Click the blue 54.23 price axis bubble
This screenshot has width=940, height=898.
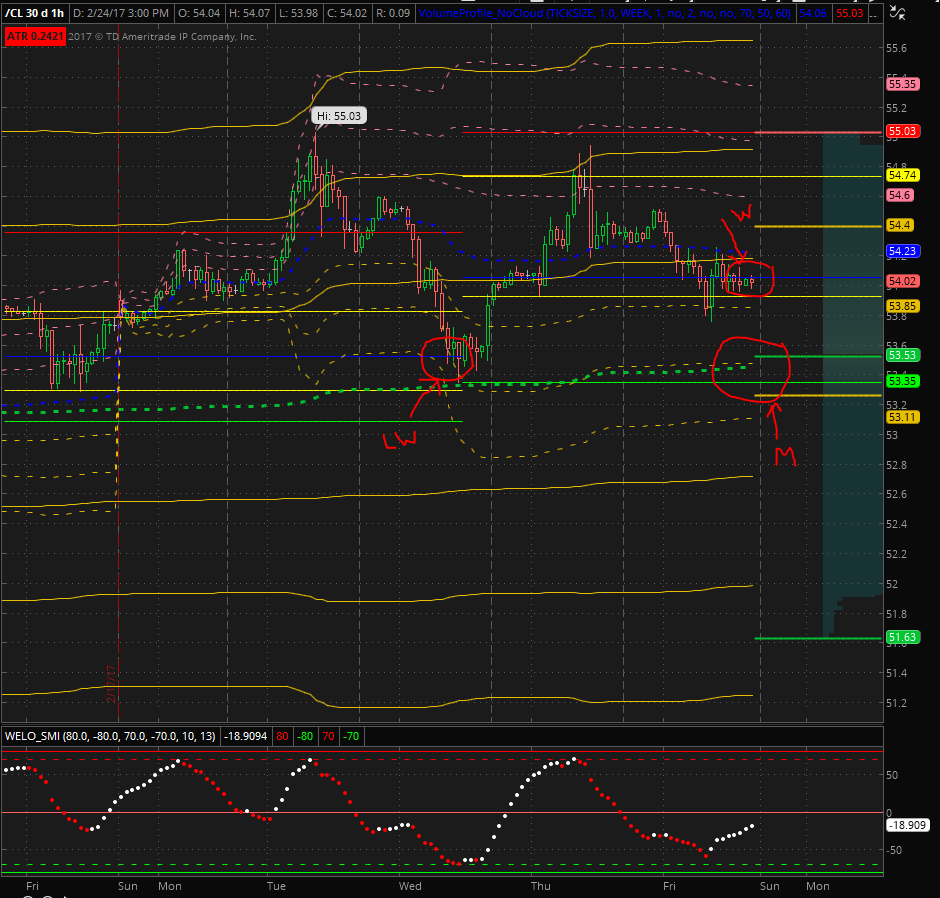[902, 251]
